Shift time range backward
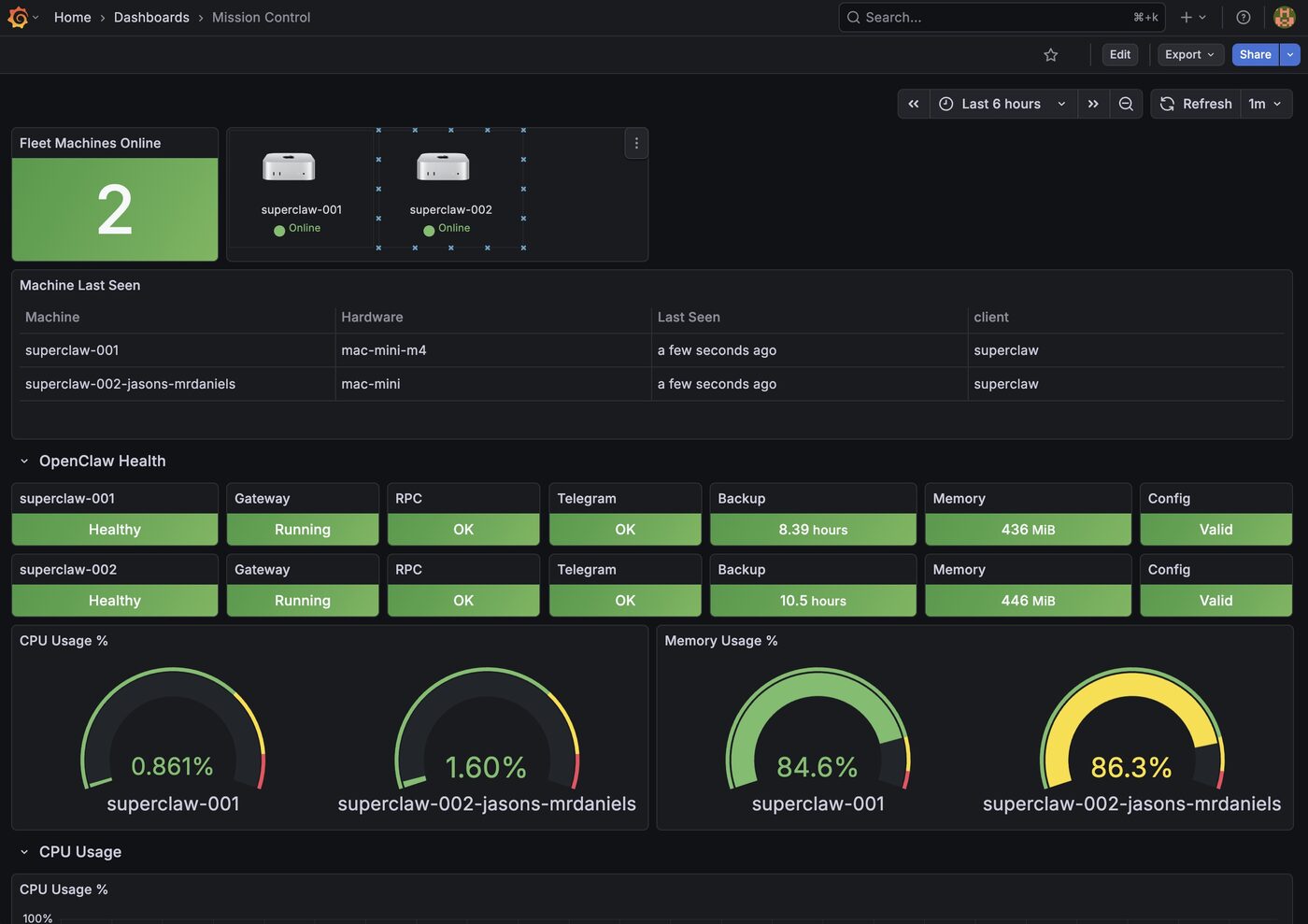Screen dimensions: 1308x924 pos(914,104)
